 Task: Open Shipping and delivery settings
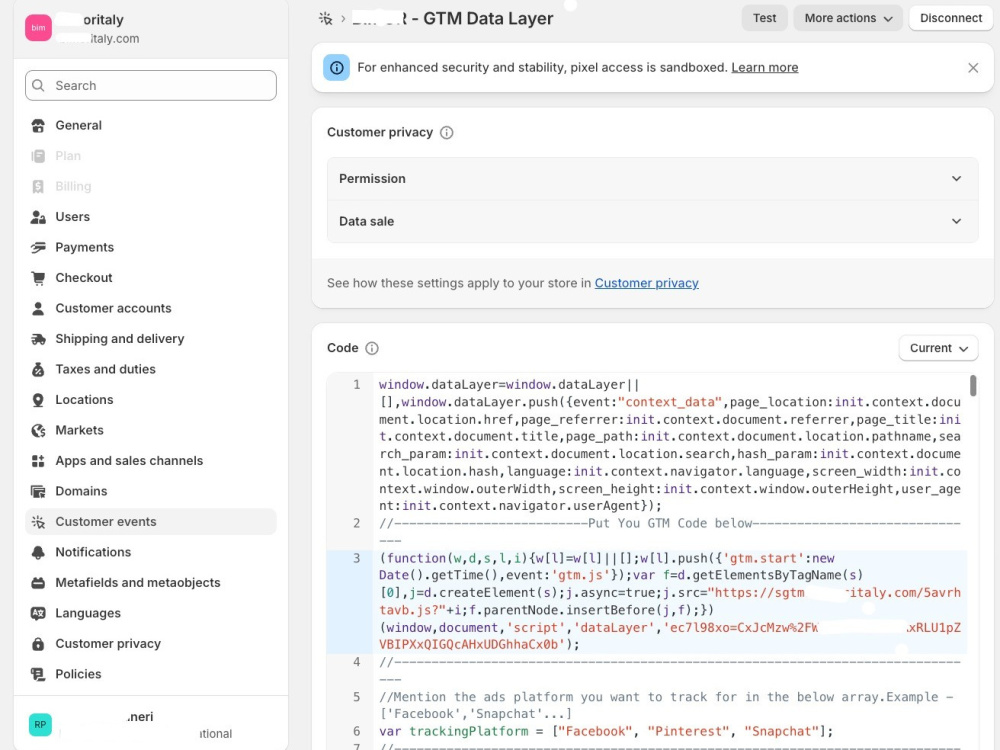pos(151,339)
